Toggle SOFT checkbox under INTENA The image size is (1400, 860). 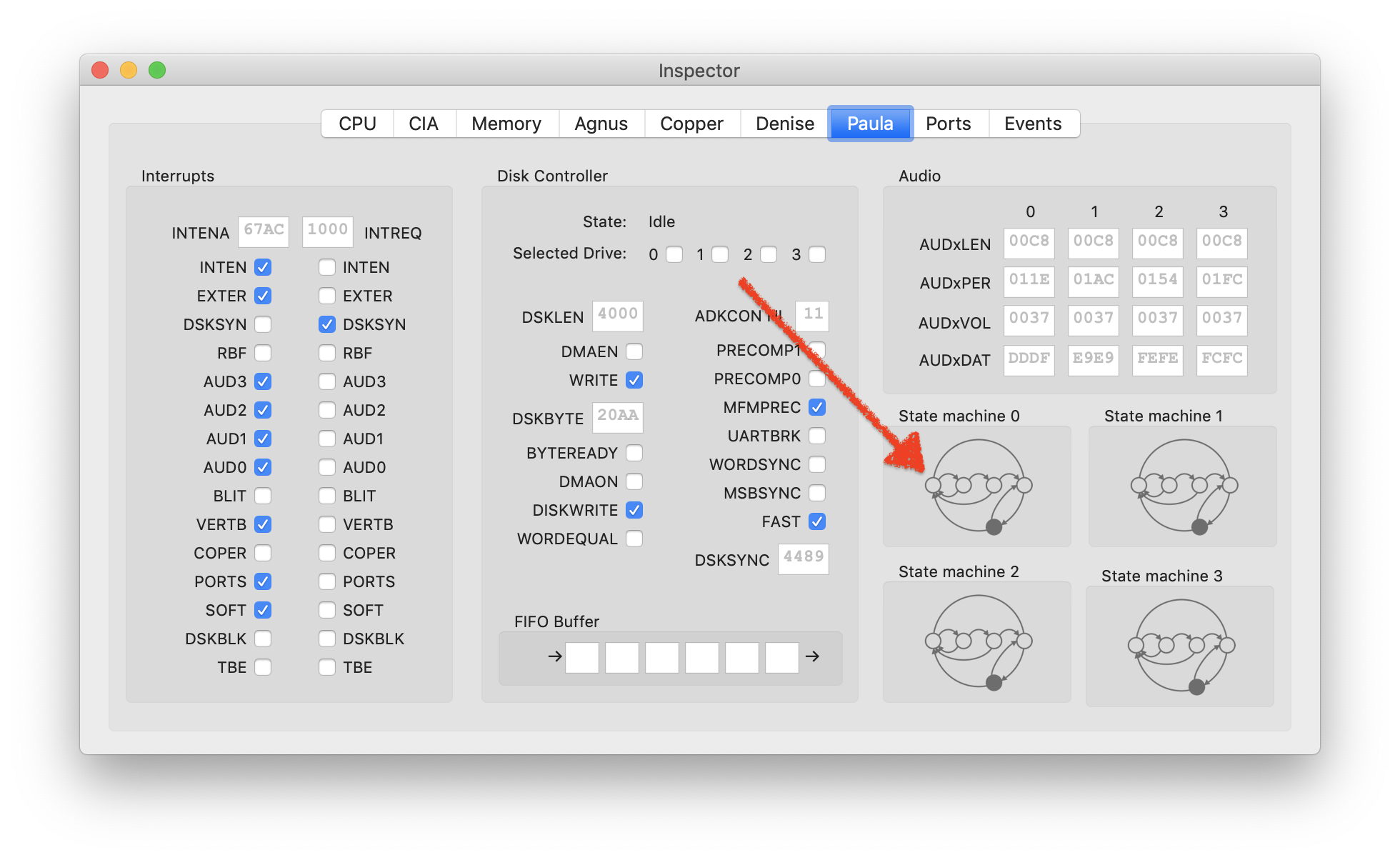coord(263,610)
